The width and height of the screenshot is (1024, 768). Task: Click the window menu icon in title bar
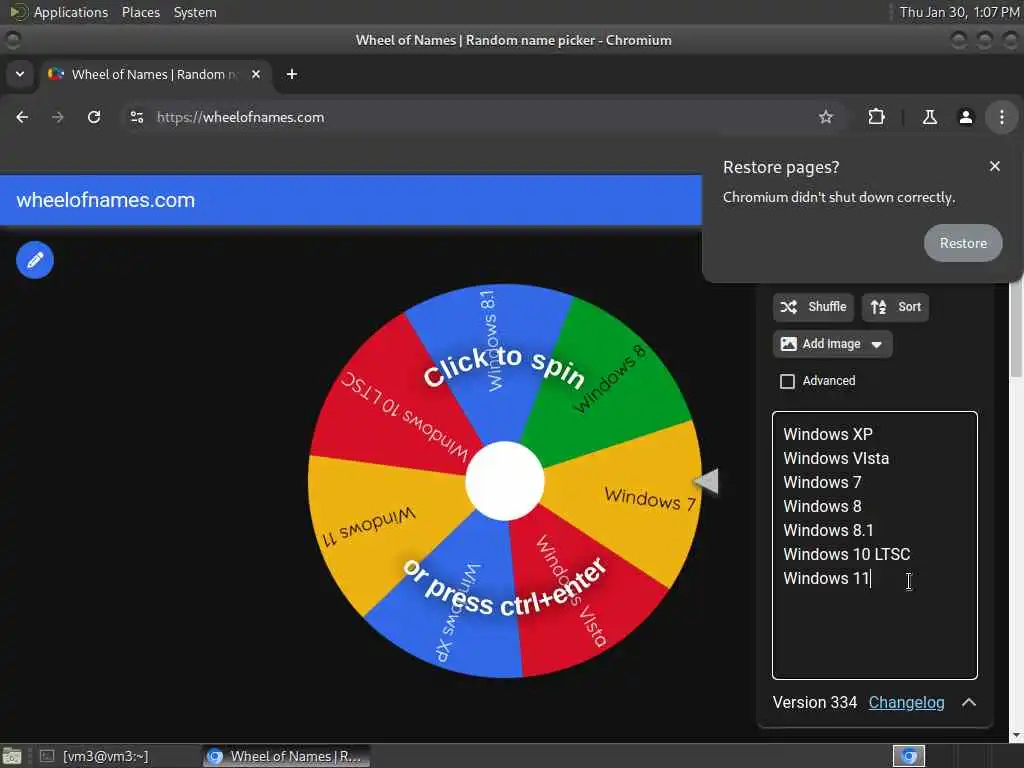(12, 40)
